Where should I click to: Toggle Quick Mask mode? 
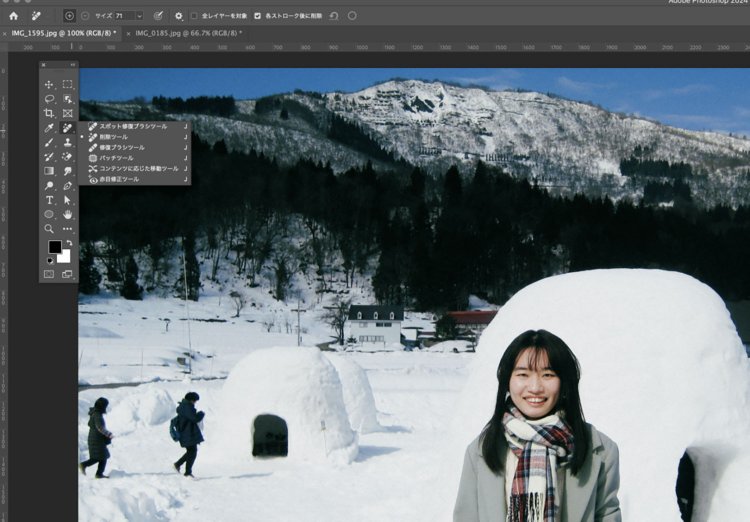49,274
